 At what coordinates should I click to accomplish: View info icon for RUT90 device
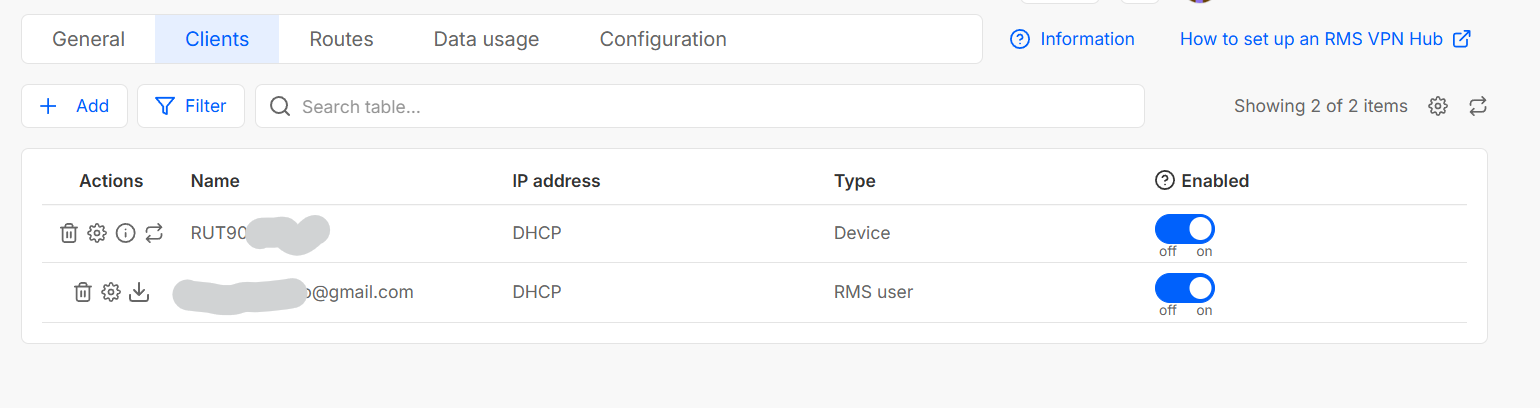(x=125, y=233)
